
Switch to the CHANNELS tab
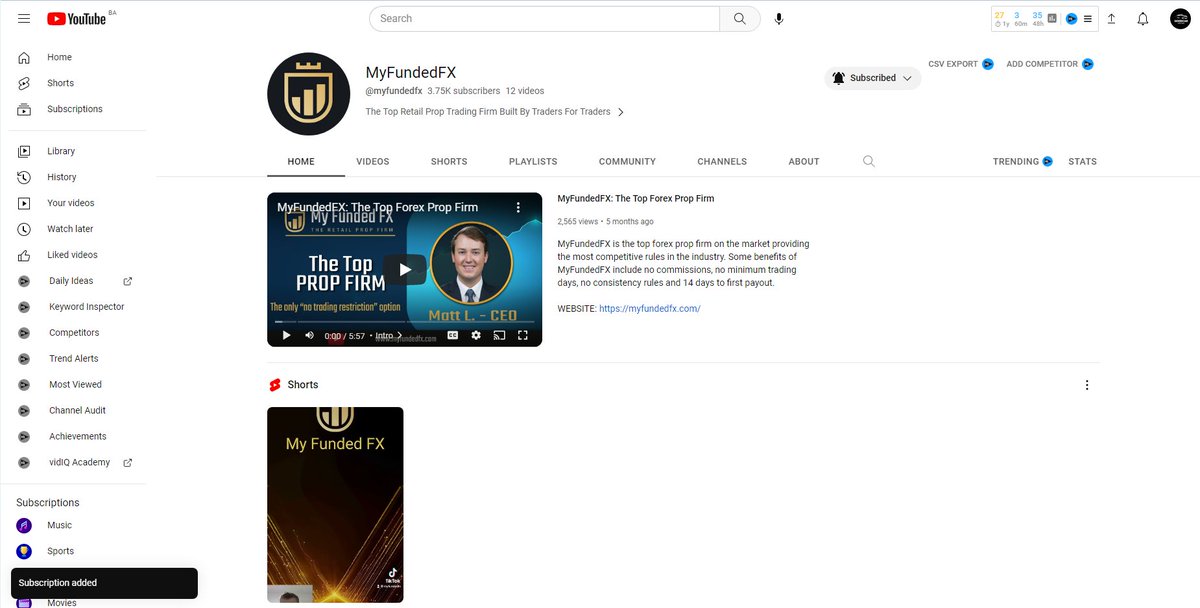[722, 161]
